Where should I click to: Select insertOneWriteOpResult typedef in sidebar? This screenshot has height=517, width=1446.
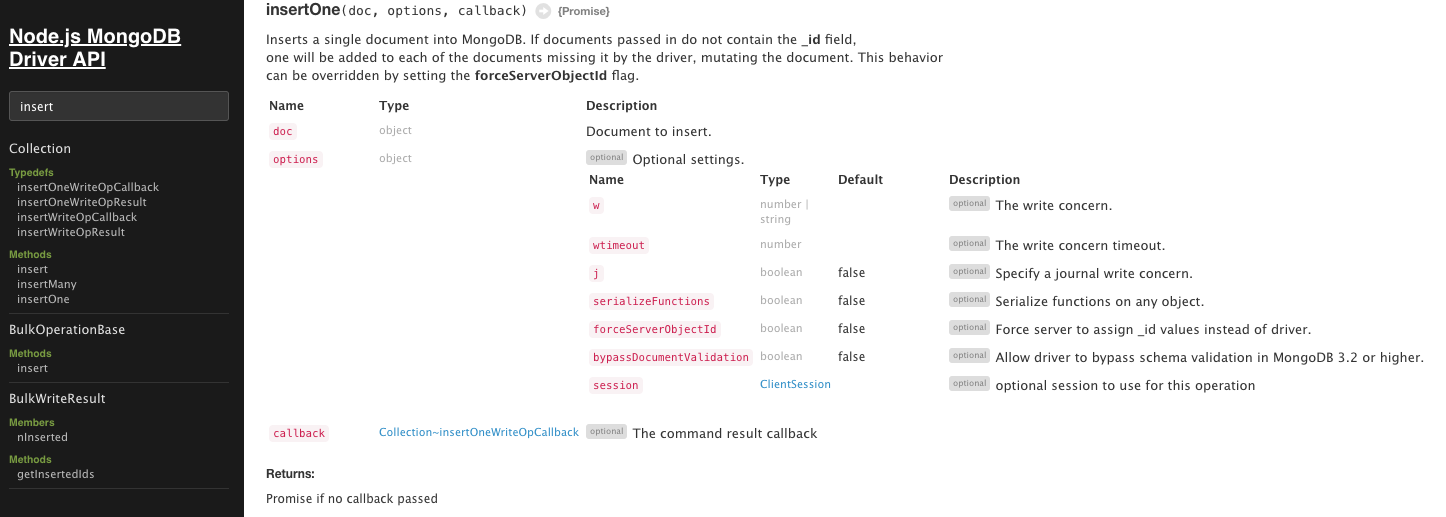82,202
